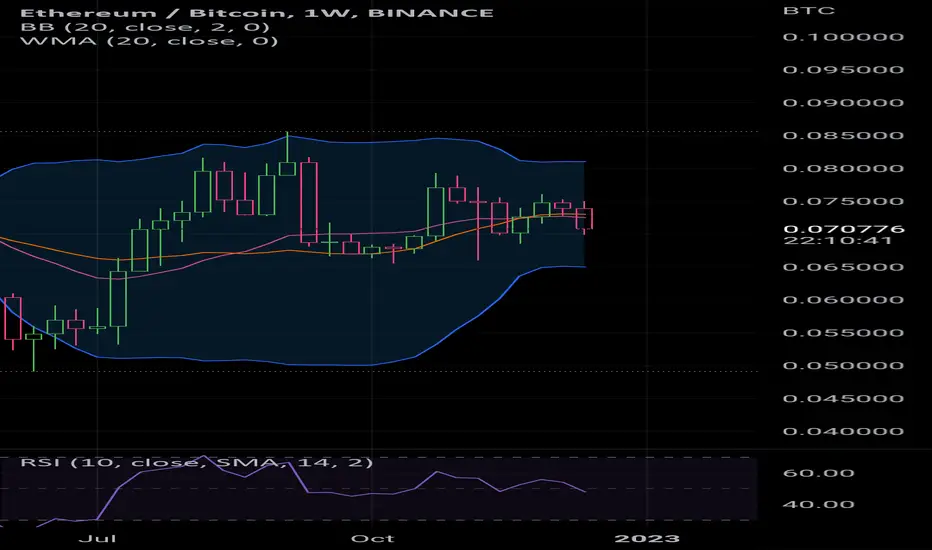Click the 0.050000 price axis label

tap(843, 366)
